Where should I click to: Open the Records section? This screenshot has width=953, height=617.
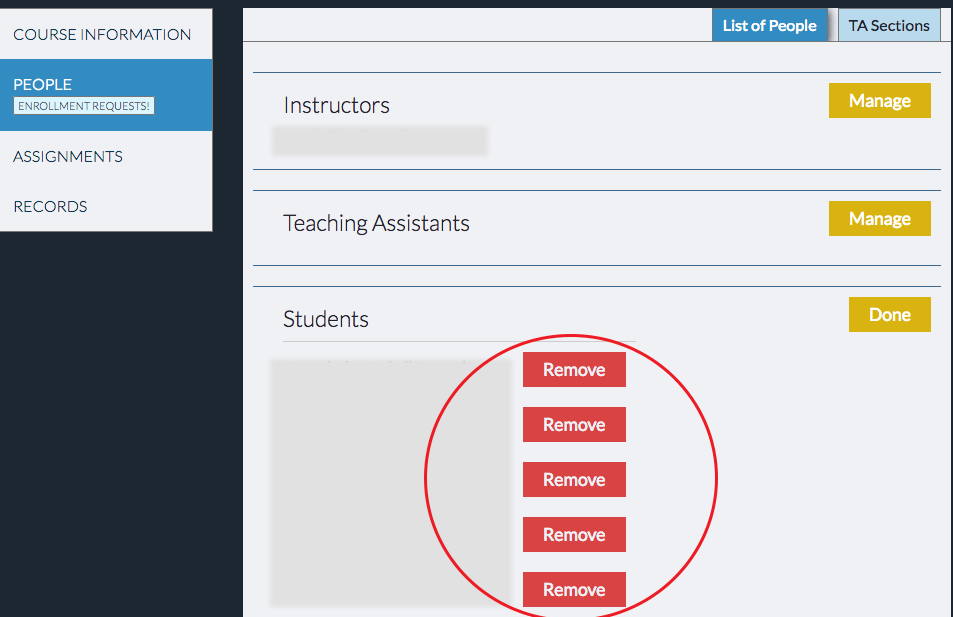coord(50,207)
